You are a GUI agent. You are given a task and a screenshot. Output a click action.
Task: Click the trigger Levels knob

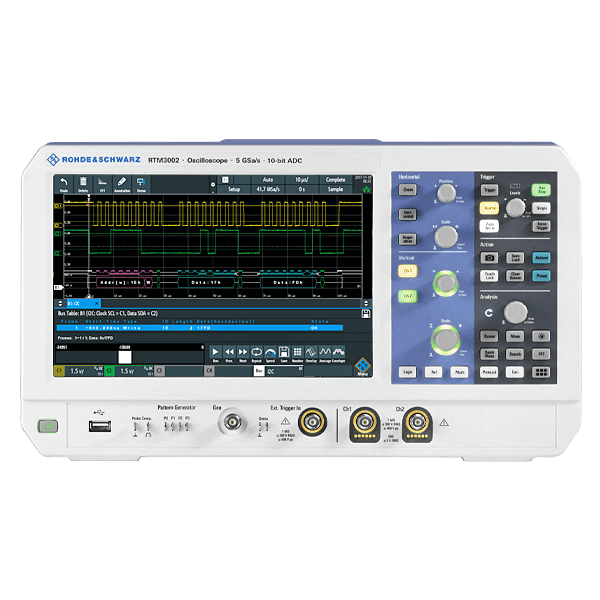[515, 208]
